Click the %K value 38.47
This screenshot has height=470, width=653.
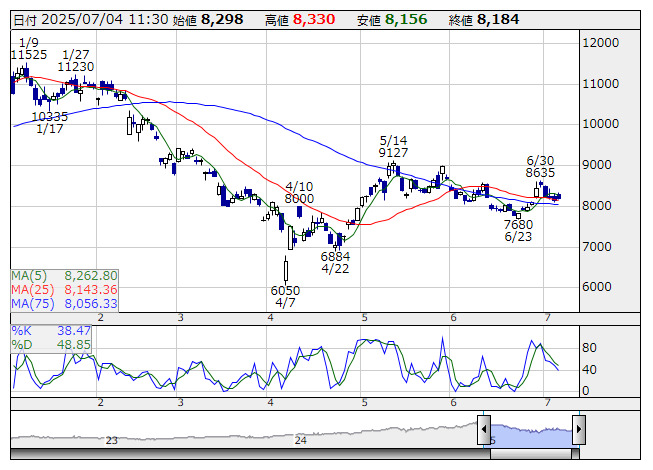click(74, 331)
